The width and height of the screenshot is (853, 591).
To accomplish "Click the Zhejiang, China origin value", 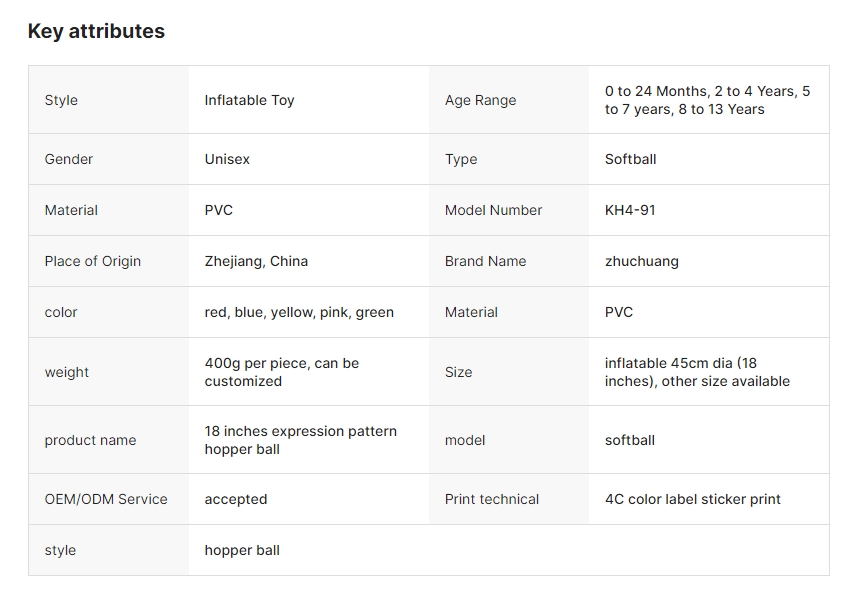I will click(256, 261).
